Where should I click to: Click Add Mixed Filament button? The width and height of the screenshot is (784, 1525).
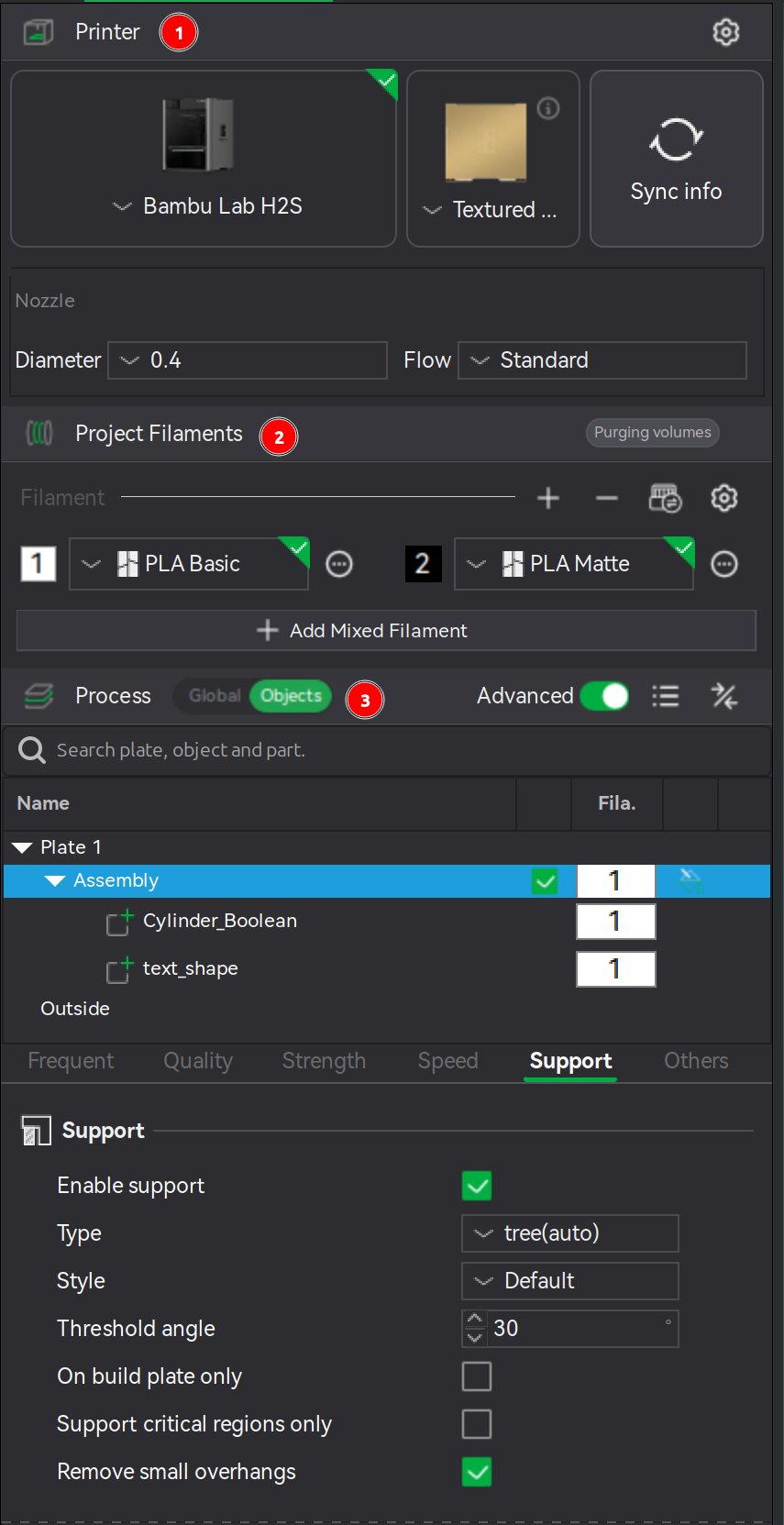click(x=386, y=630)
